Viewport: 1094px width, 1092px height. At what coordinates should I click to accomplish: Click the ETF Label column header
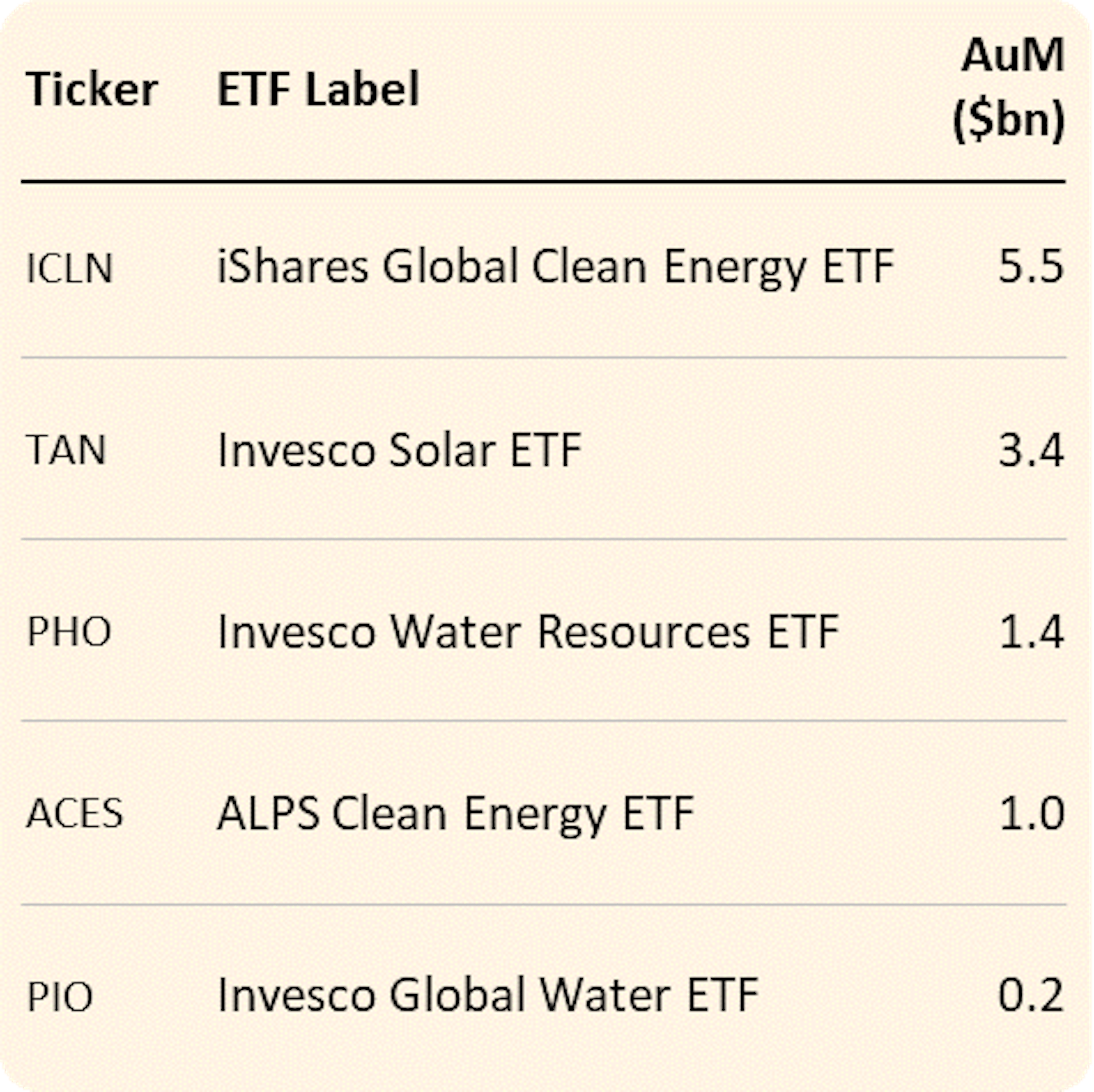(x=318, y=89)
